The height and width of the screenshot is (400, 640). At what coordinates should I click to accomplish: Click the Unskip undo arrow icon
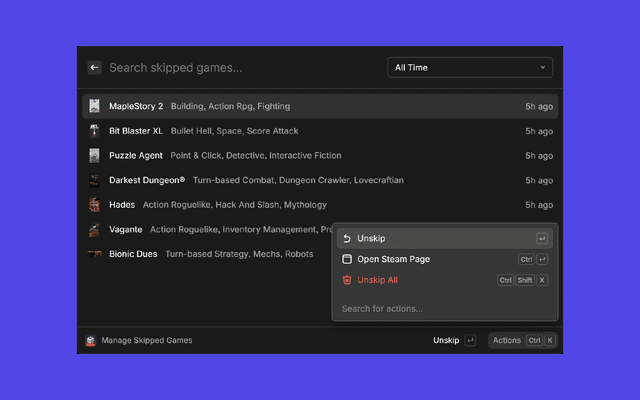(347, 238)
